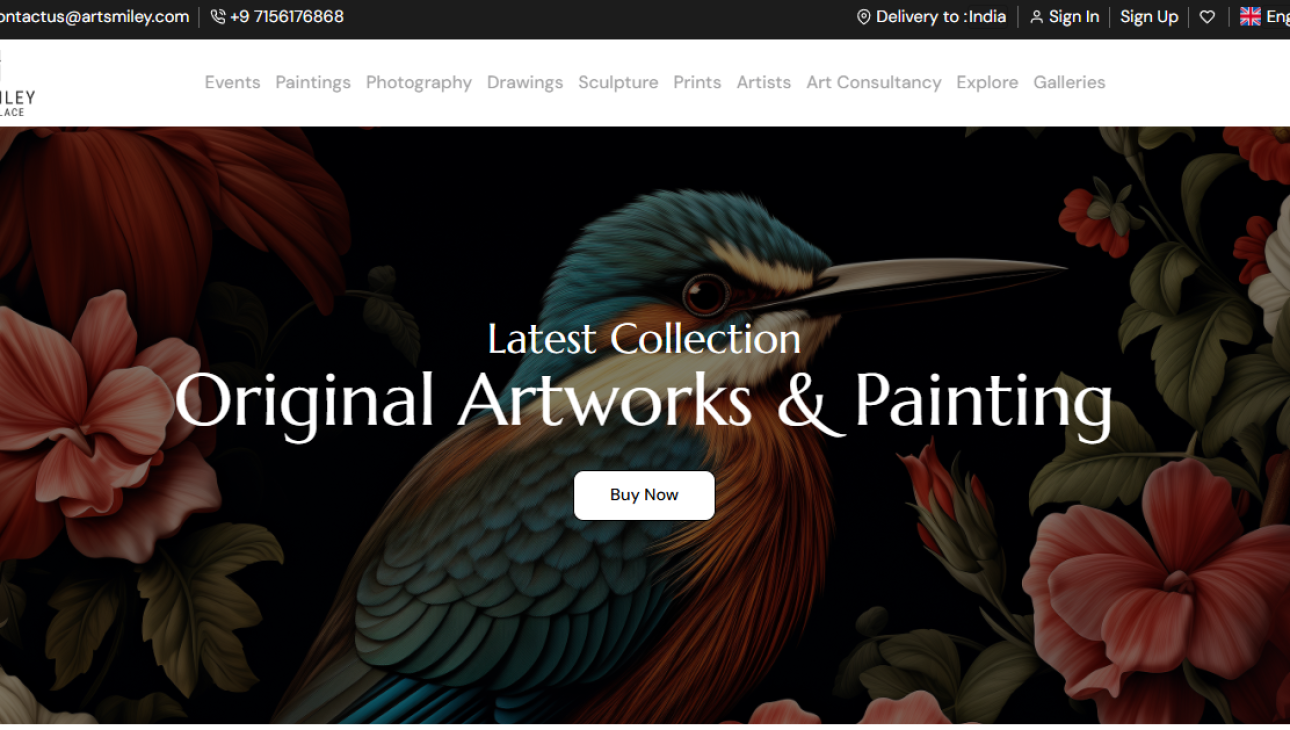Select the Drawings navigation item
This screenshot has width=1290, height=730.
[525, 83]
